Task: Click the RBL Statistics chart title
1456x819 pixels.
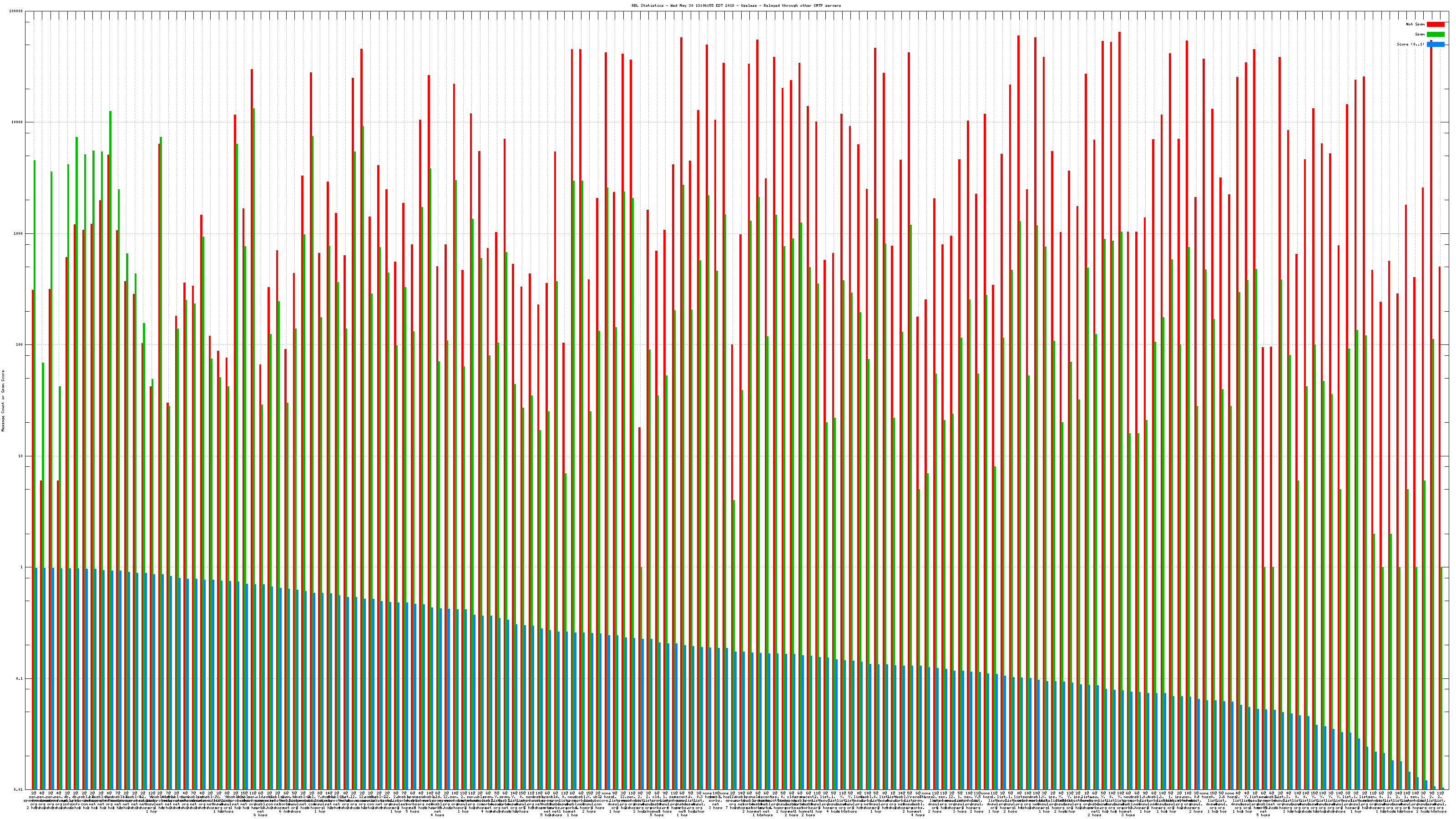Action: pyautogui.click(x=736, y=5)
